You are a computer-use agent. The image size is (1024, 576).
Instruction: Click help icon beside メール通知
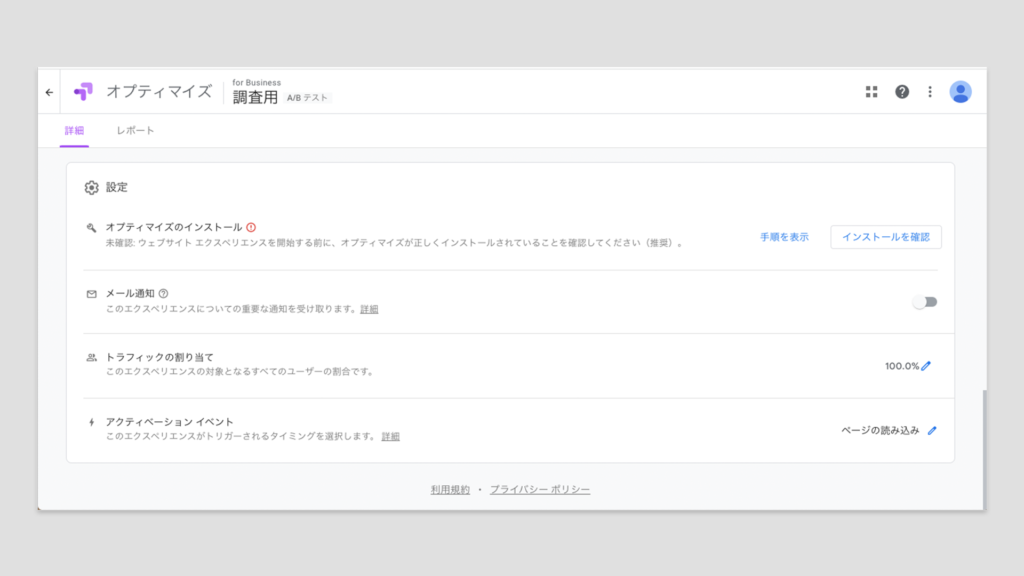163,293
